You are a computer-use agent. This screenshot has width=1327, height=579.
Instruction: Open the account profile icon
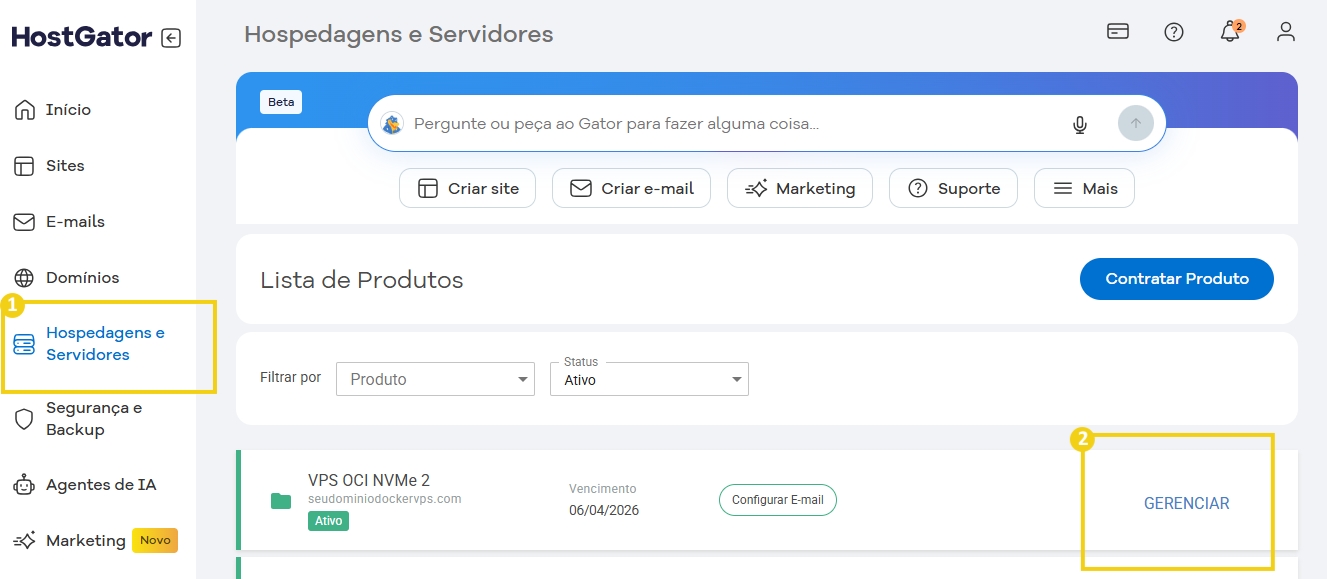(x=1285, y=32)
